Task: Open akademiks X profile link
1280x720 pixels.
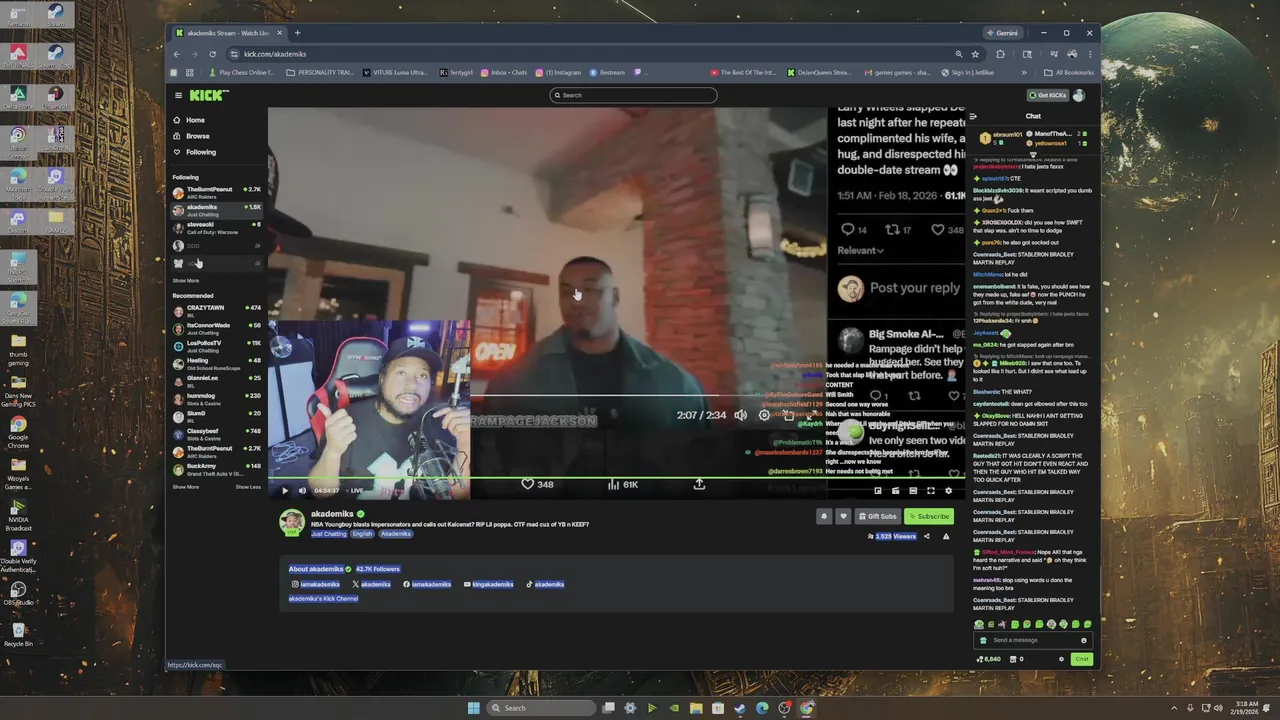Action: coord(371,584)
